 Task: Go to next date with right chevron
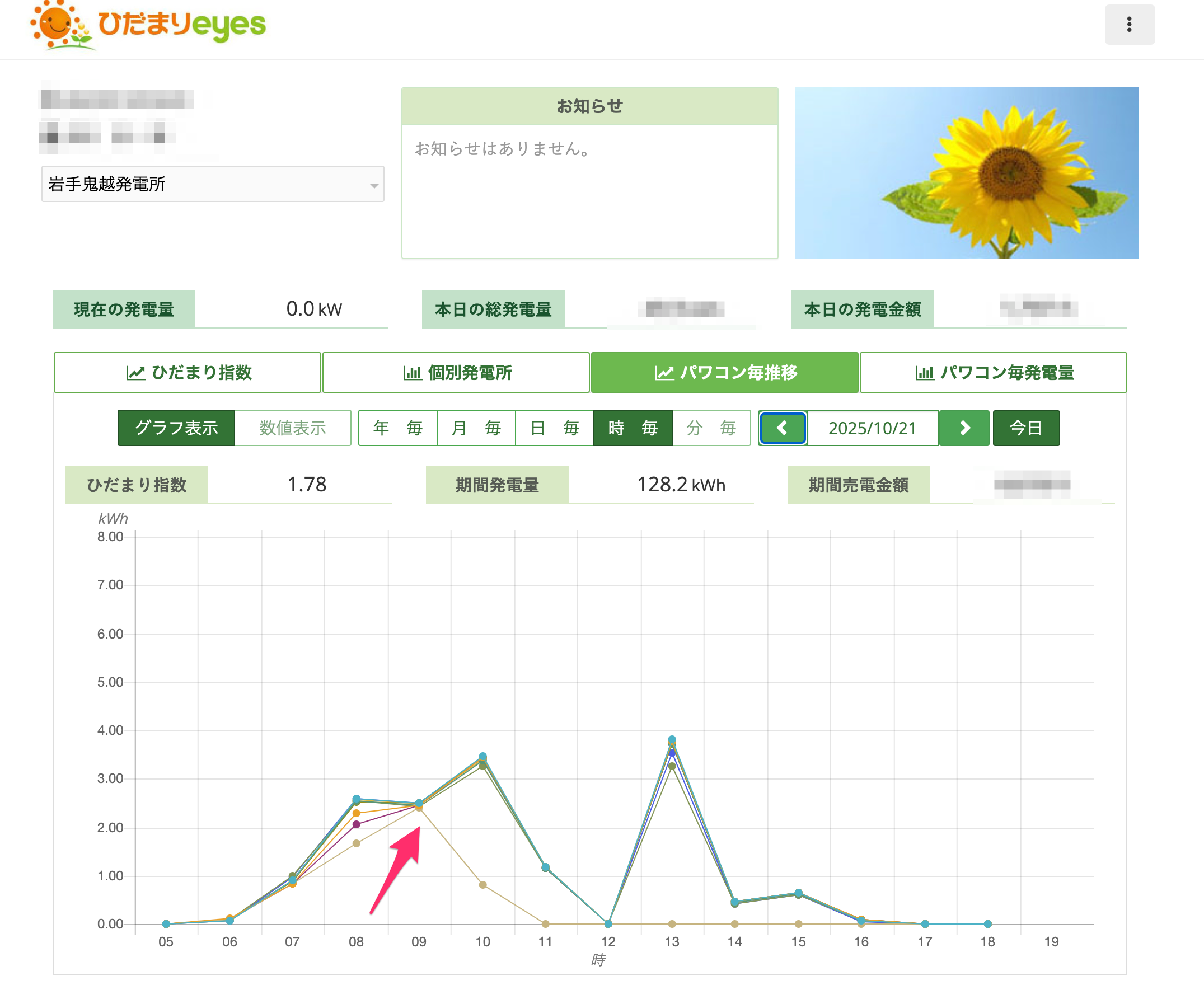[x=963, y=428]
